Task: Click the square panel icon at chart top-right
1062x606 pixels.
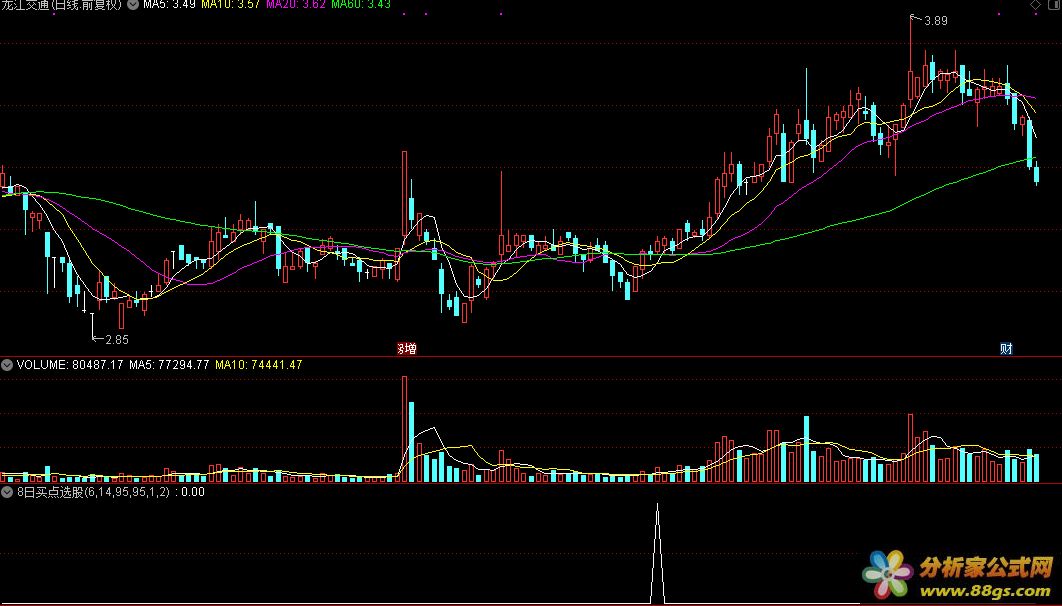Action: pyautogui.click(x=1053, y=4)
